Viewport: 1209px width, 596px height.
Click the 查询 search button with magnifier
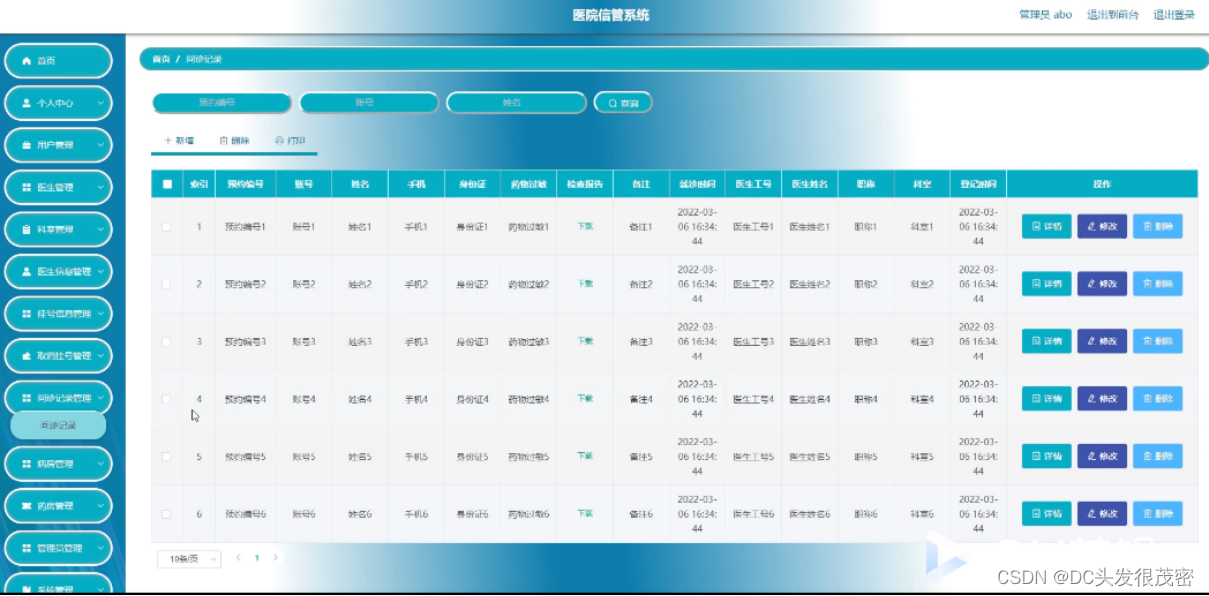coord(623,103)
